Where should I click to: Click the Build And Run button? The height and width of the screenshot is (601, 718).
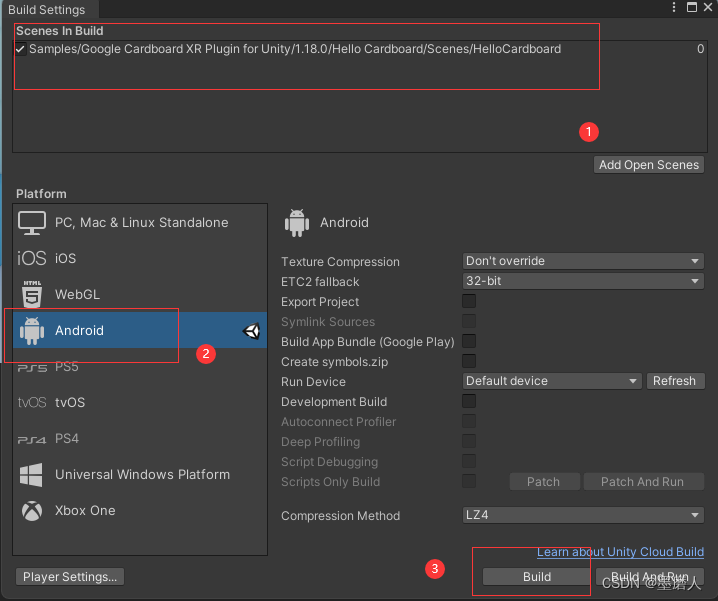pos(650,577)
